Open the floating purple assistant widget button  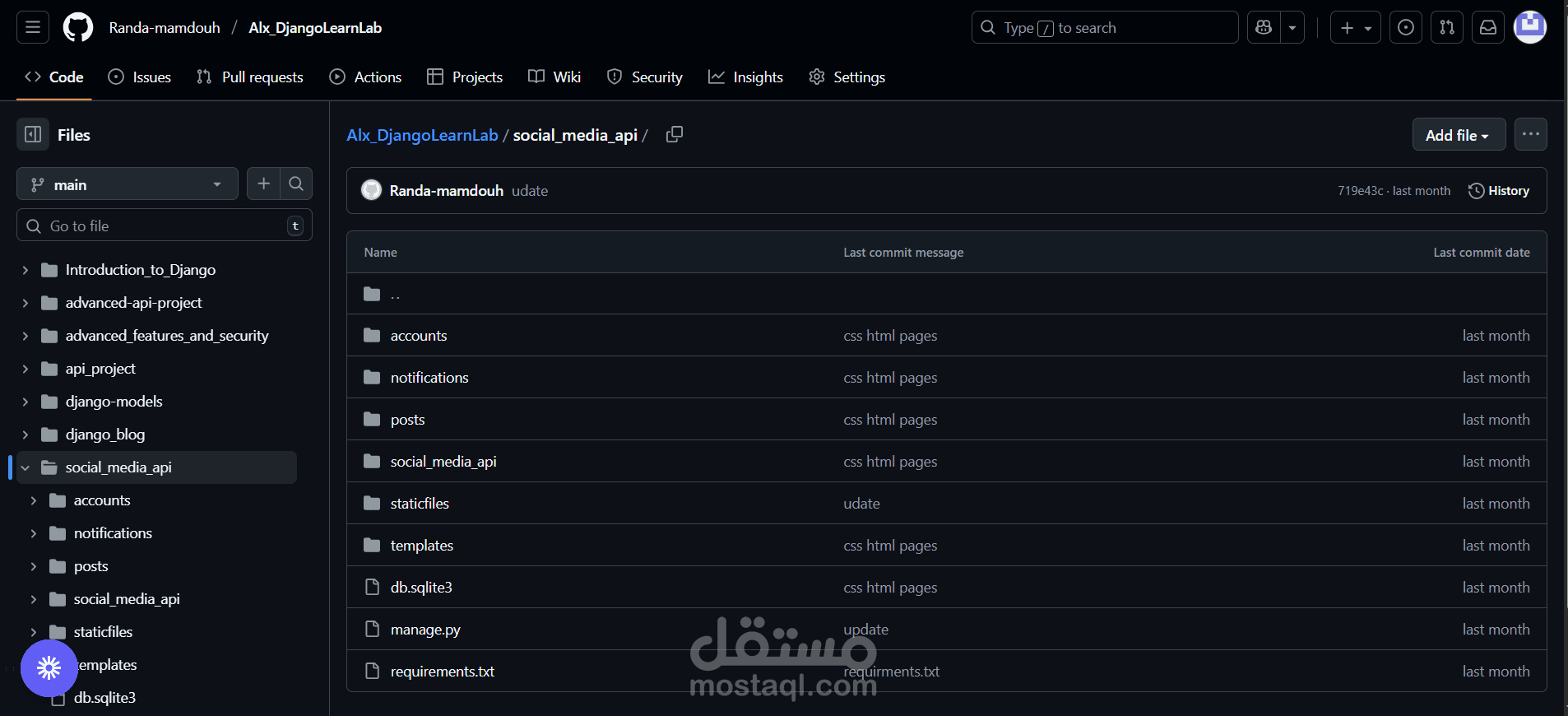[x=49, y=667]
